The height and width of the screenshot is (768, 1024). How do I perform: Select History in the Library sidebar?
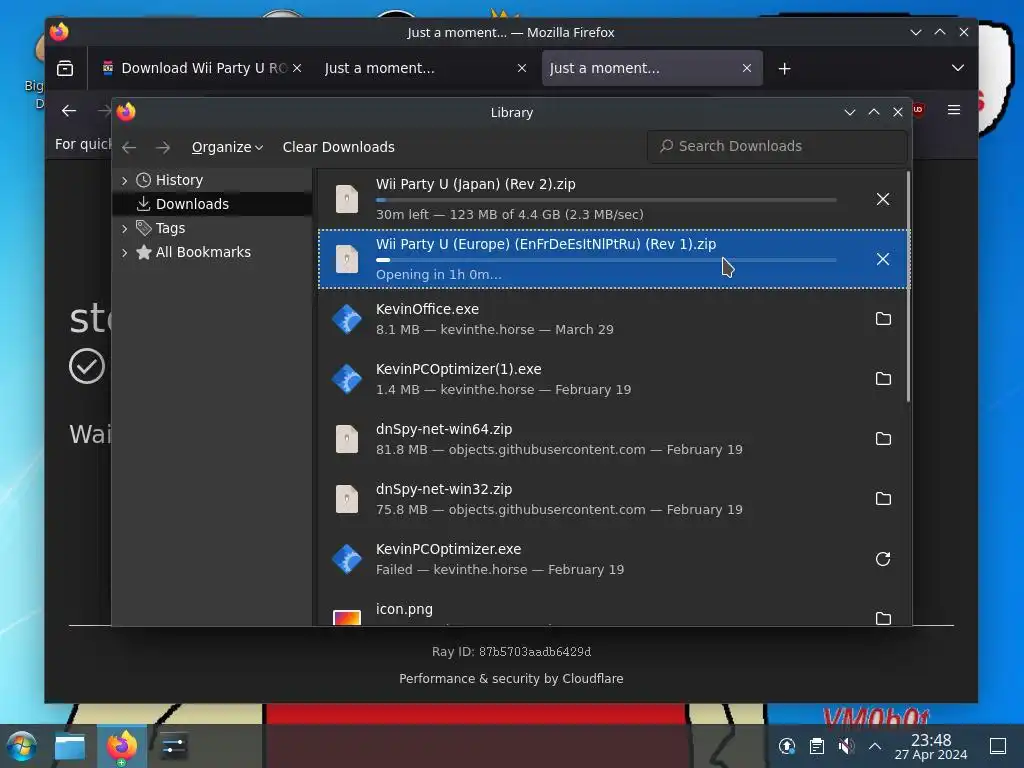[212, 180]
